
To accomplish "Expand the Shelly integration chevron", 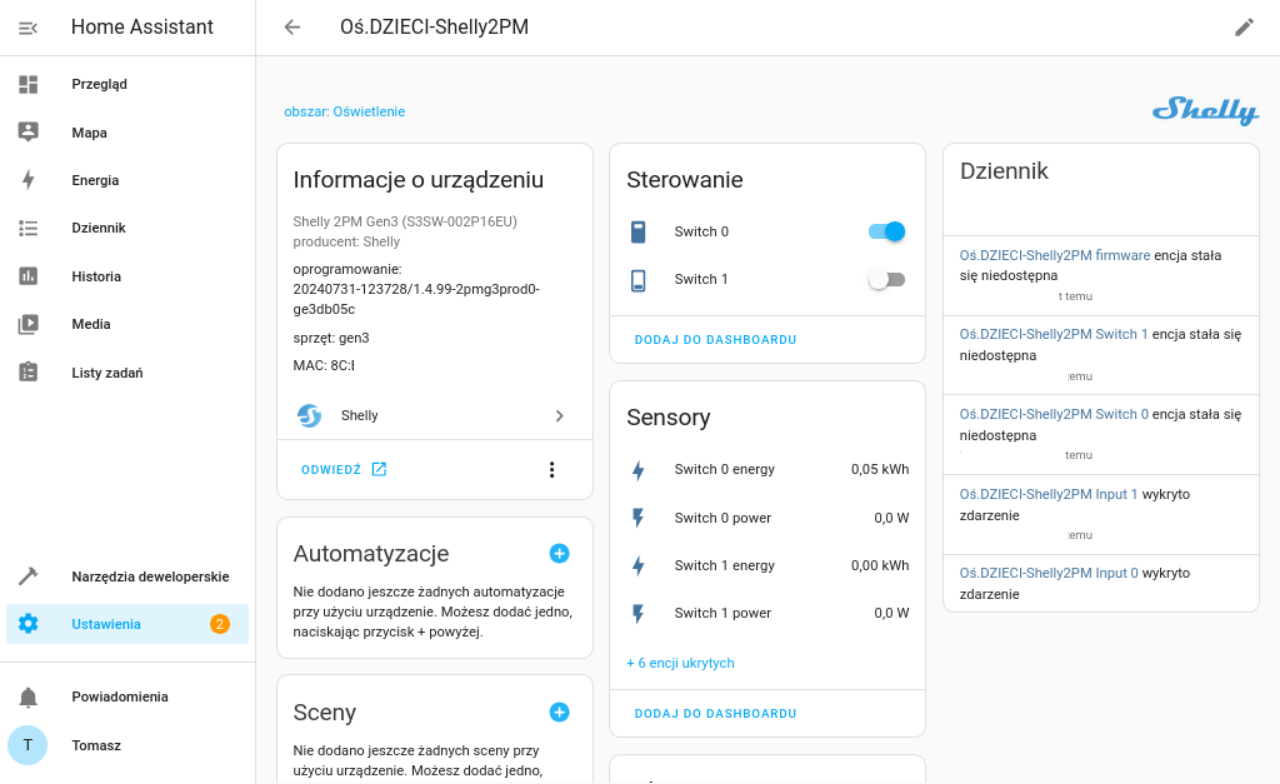I will coord(559,416).
